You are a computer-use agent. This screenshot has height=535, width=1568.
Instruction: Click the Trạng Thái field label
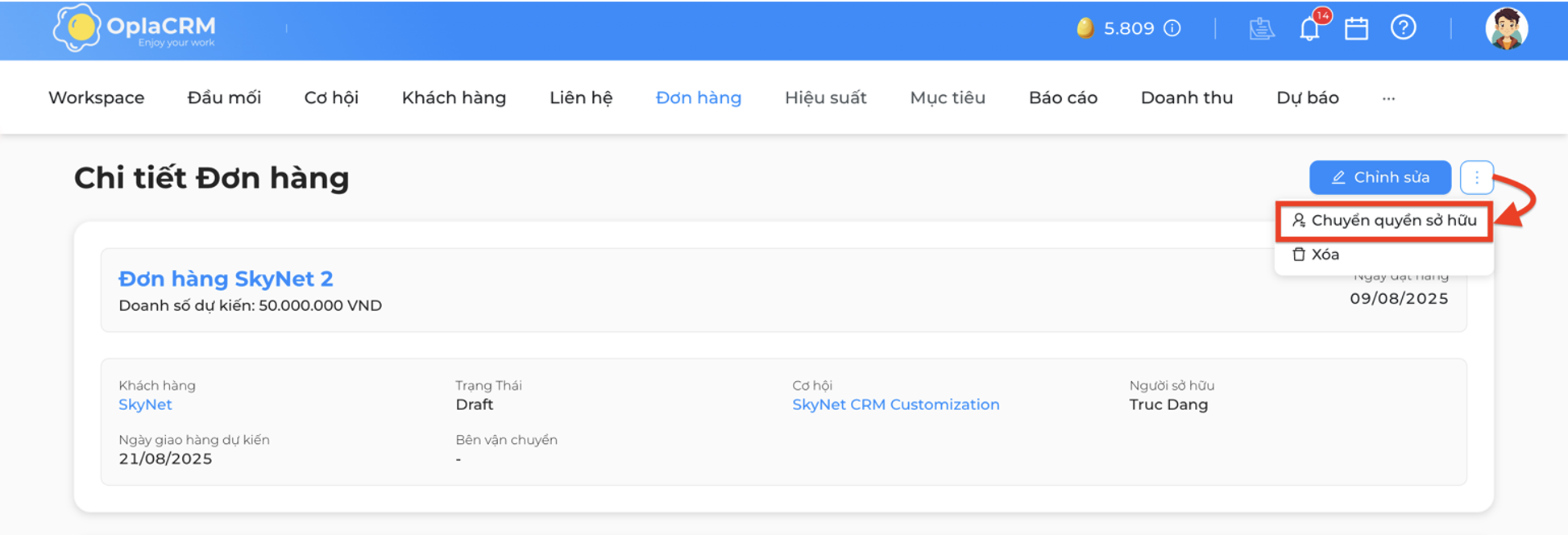click(488, 385)
